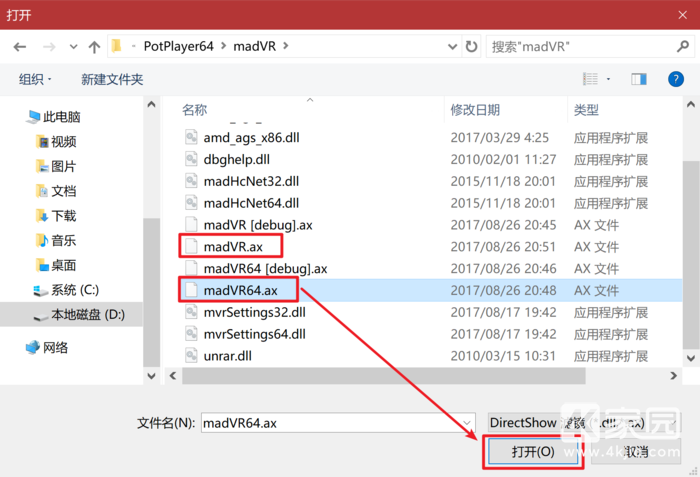Expand the view options dropdown arrow
This screenshot has height=477, width=700.
click(609, 79)
